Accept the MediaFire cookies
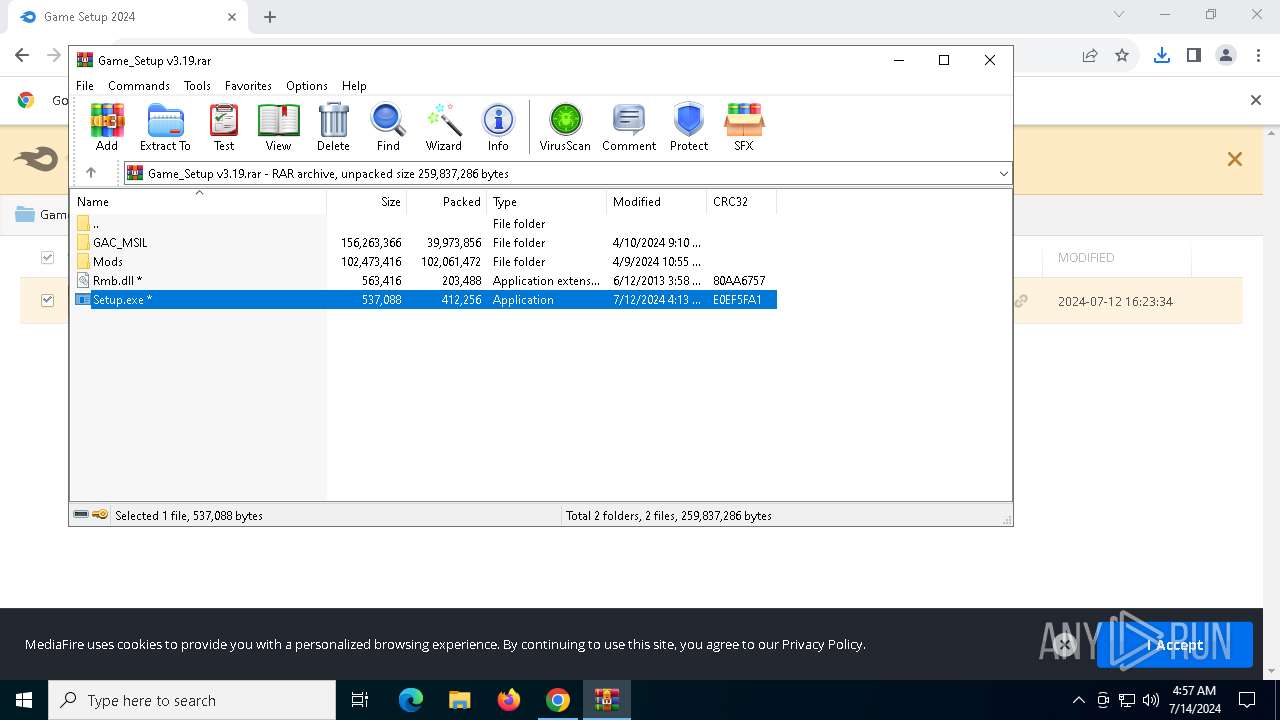 tap(1175, 645)
